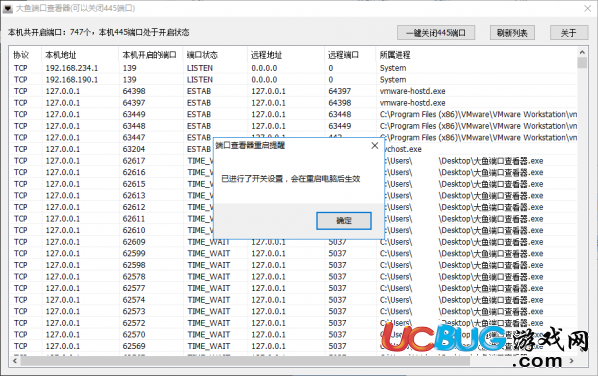The height and width of the screenshot is (376, 598).
Task: Close the 端口查看器重启提醒 dialog
Action: (375, 145)
